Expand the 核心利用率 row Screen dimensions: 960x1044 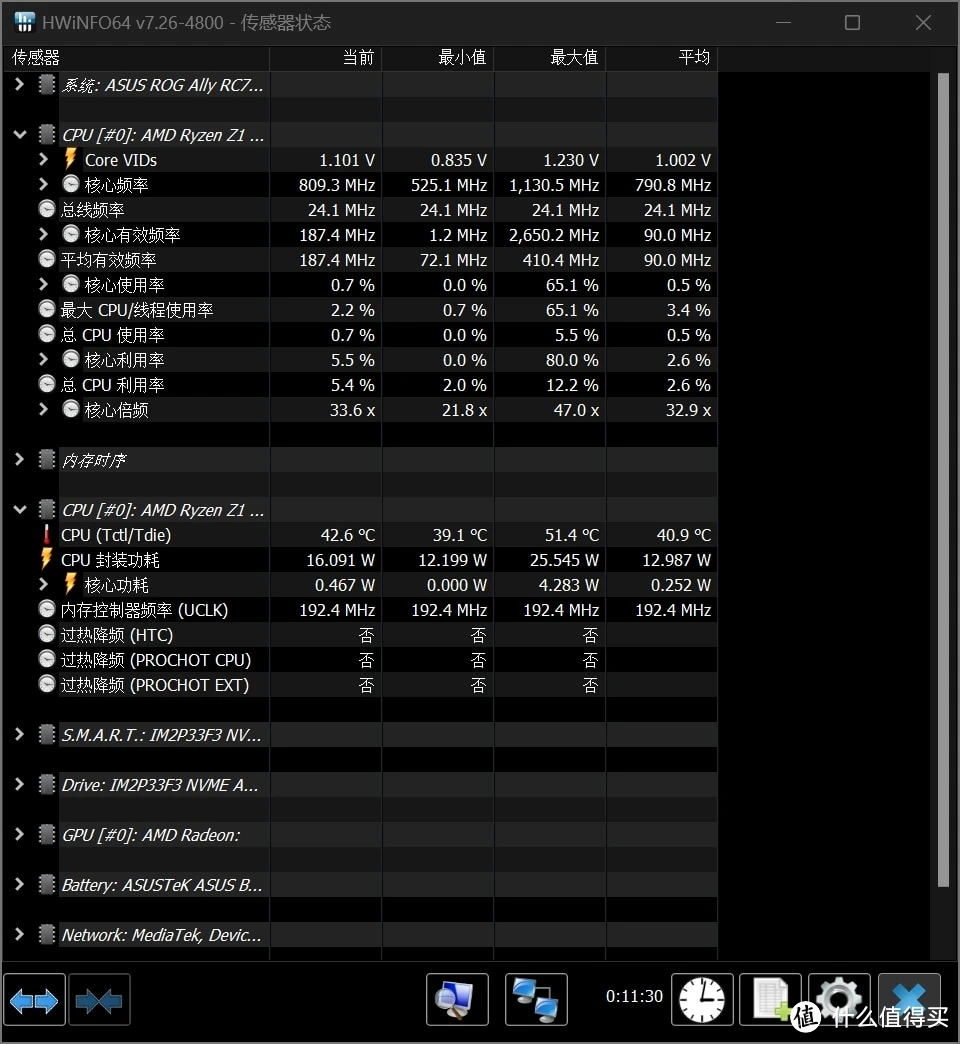point(43,360)
